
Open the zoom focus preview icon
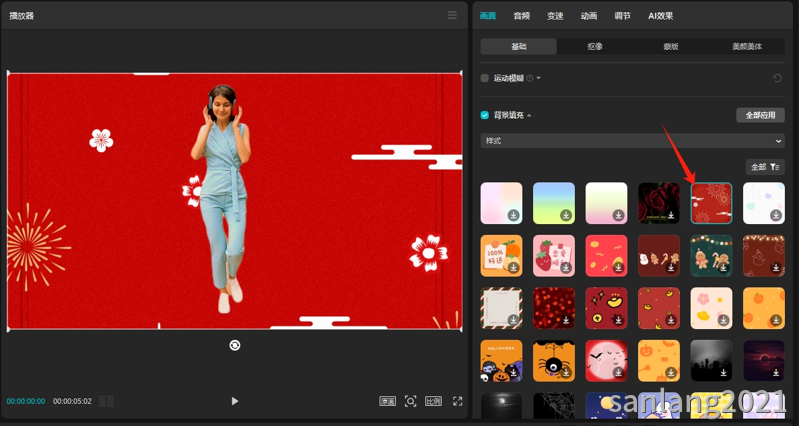410,401
